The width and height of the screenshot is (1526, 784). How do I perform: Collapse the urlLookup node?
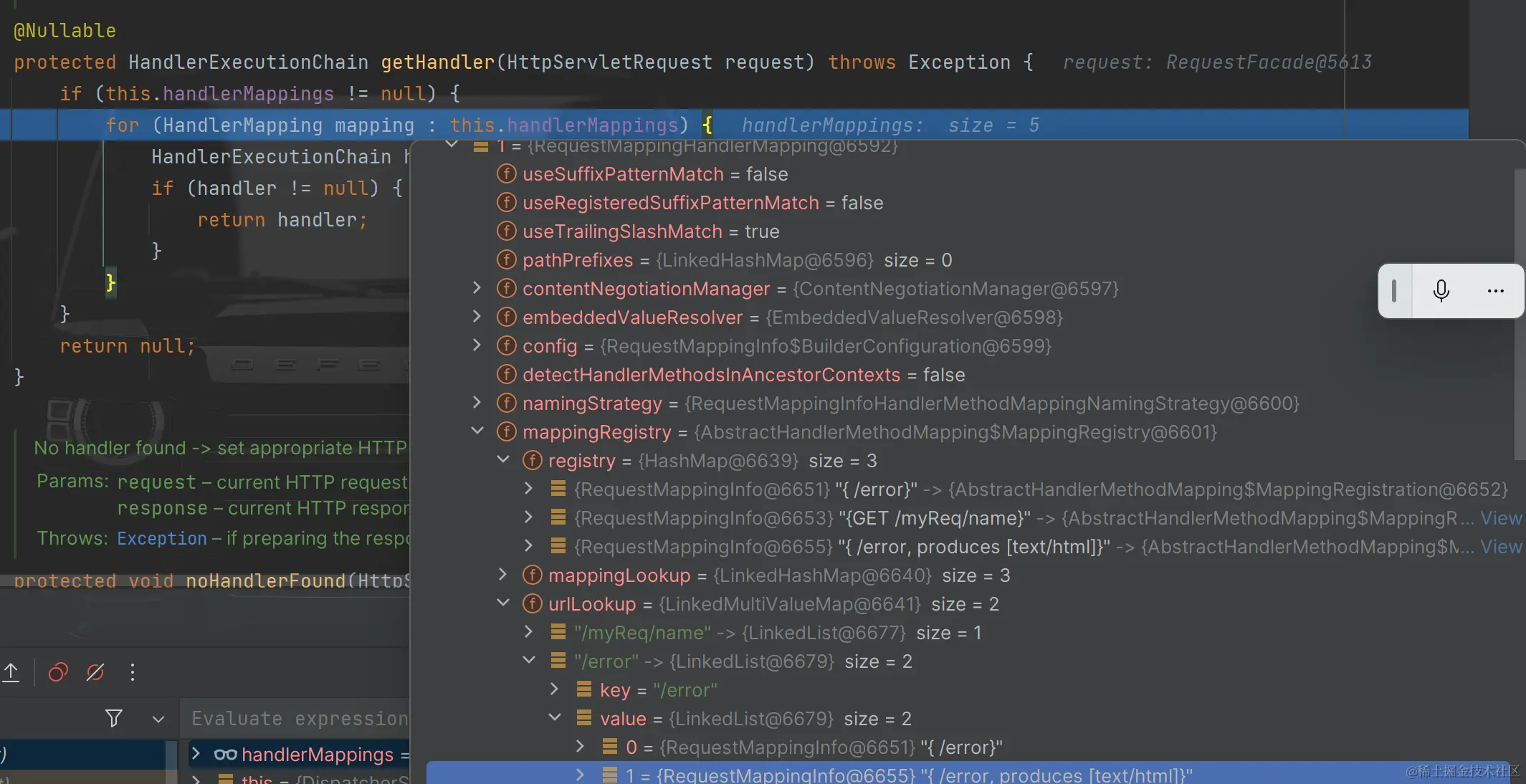pos(503,603)
